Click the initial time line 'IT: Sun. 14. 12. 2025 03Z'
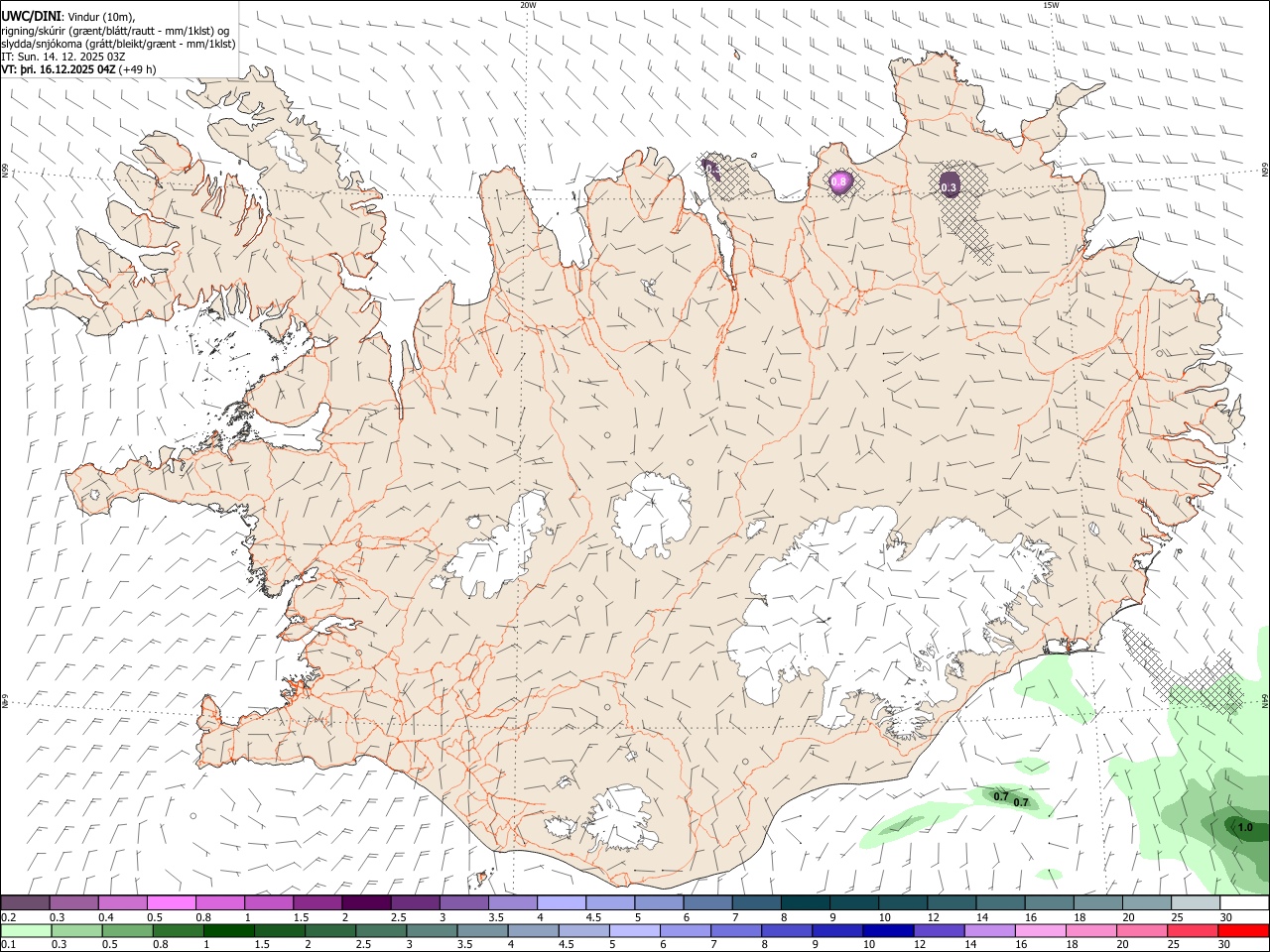This screenshot has height=952, width=1270. point(63,57)
